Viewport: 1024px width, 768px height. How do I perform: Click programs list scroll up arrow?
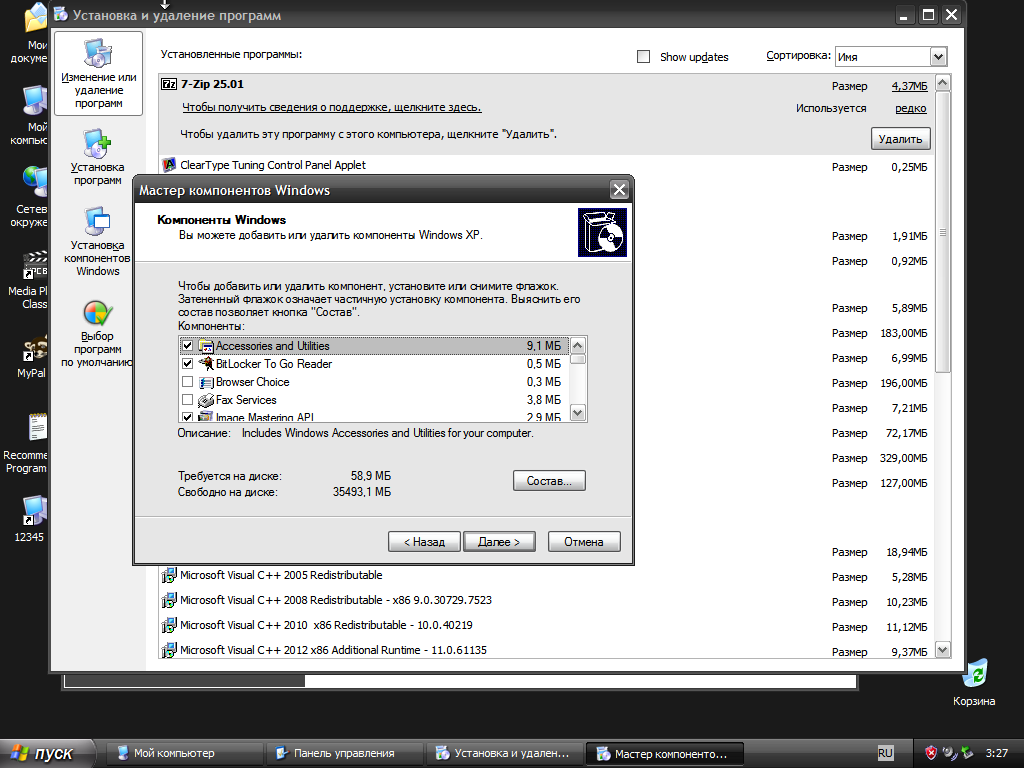click(x=942, y=83)
